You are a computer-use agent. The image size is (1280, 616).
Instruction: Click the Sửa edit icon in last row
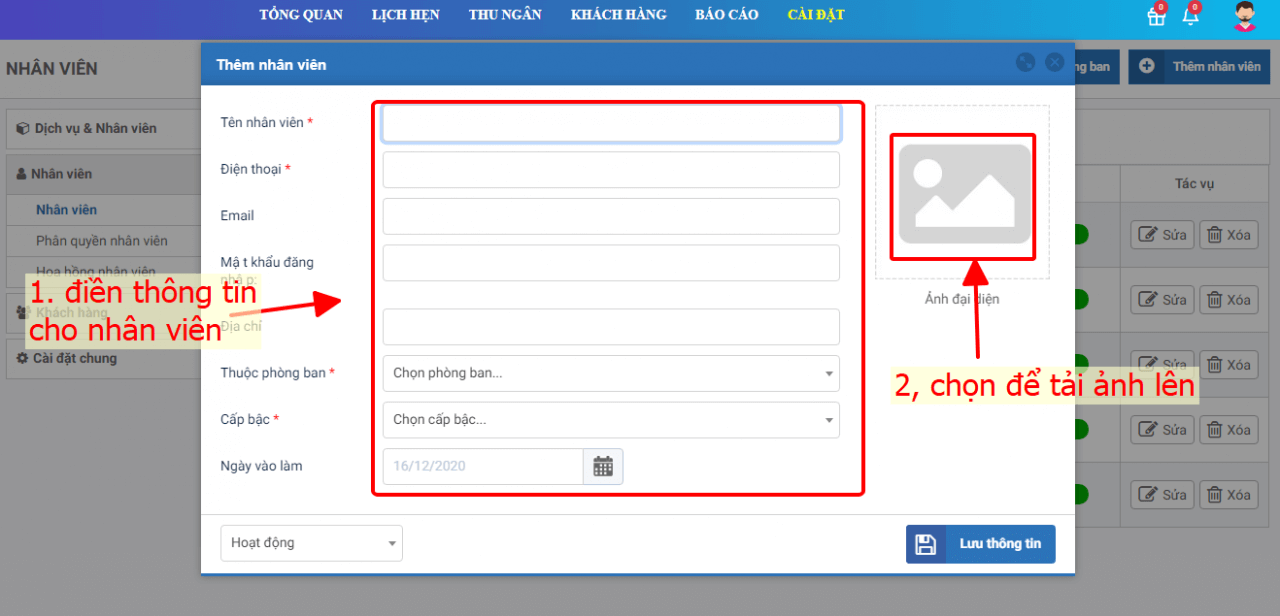tap(1148, 495)
